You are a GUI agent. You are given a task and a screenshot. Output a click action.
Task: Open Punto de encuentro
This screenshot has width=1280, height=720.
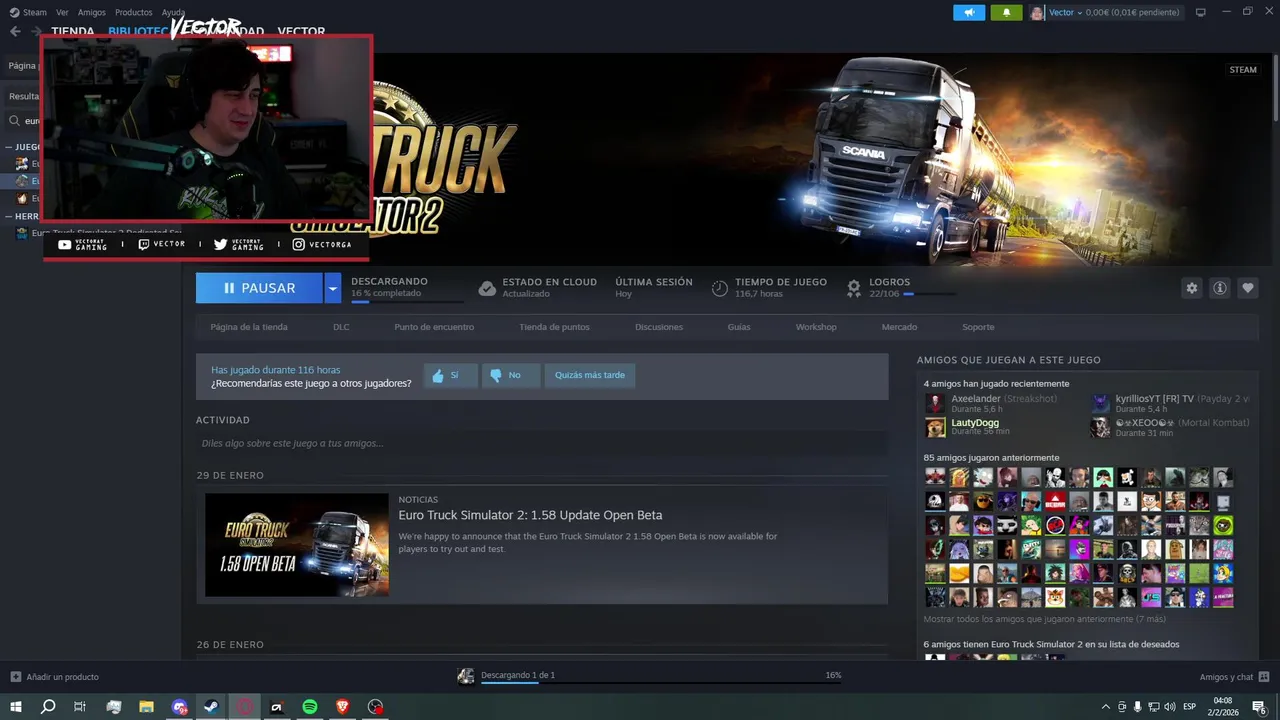click(x=434, y=327)
